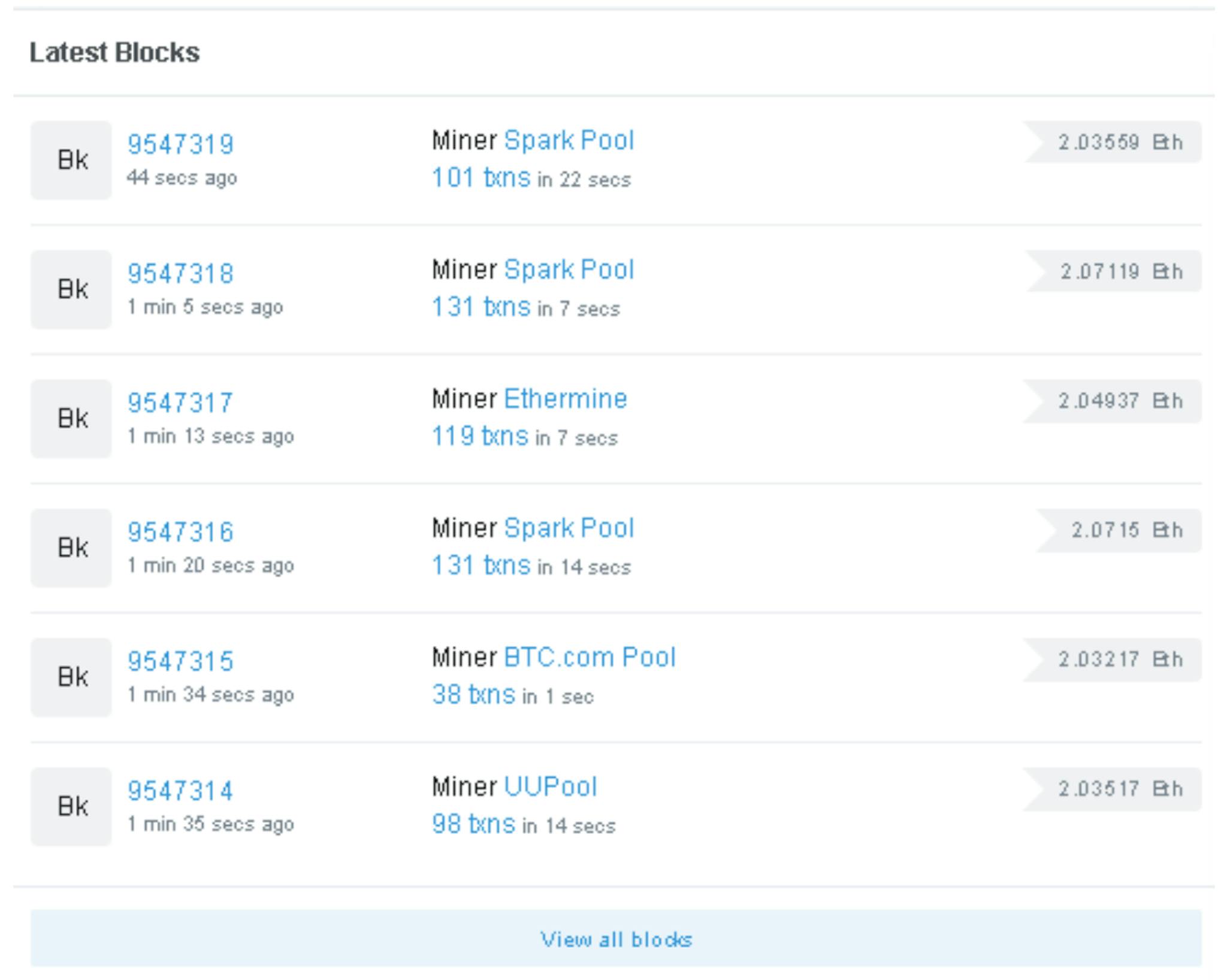The height and width of the screenshot is (980, 1227).
Task: View the 101 txns of block 9547319
Action: [x=480, y=178]
